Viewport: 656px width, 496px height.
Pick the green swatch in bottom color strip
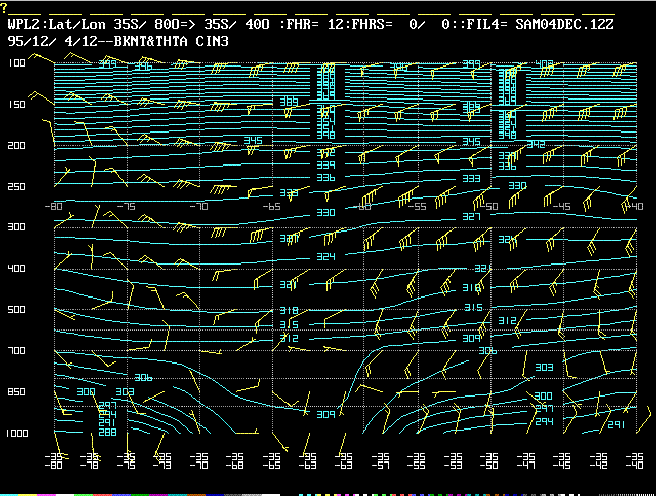point(83,495)
